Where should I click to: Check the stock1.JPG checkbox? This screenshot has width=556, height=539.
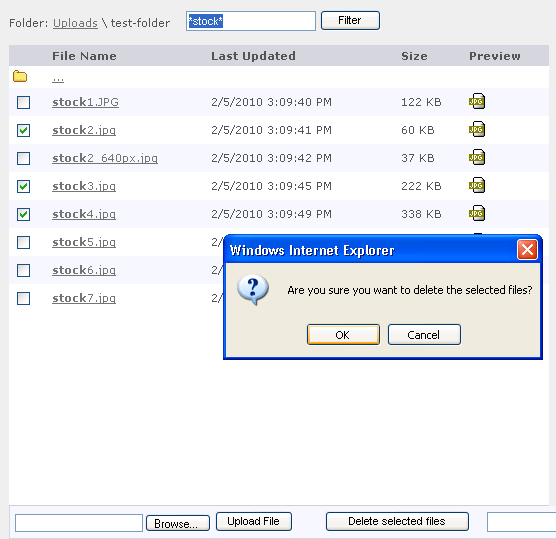(x=23, y=102)
